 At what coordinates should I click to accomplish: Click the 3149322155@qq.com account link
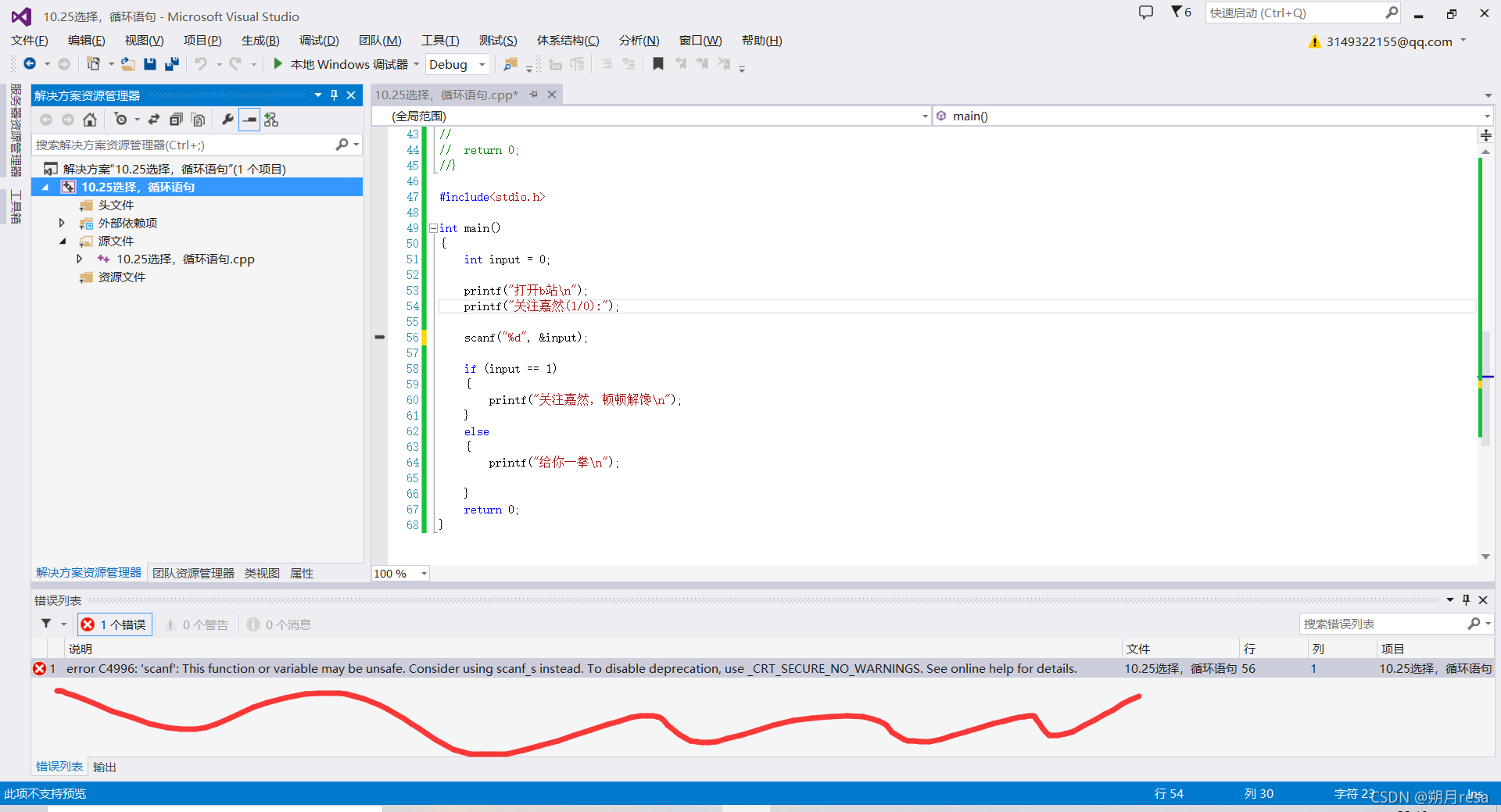[1389, 41]
